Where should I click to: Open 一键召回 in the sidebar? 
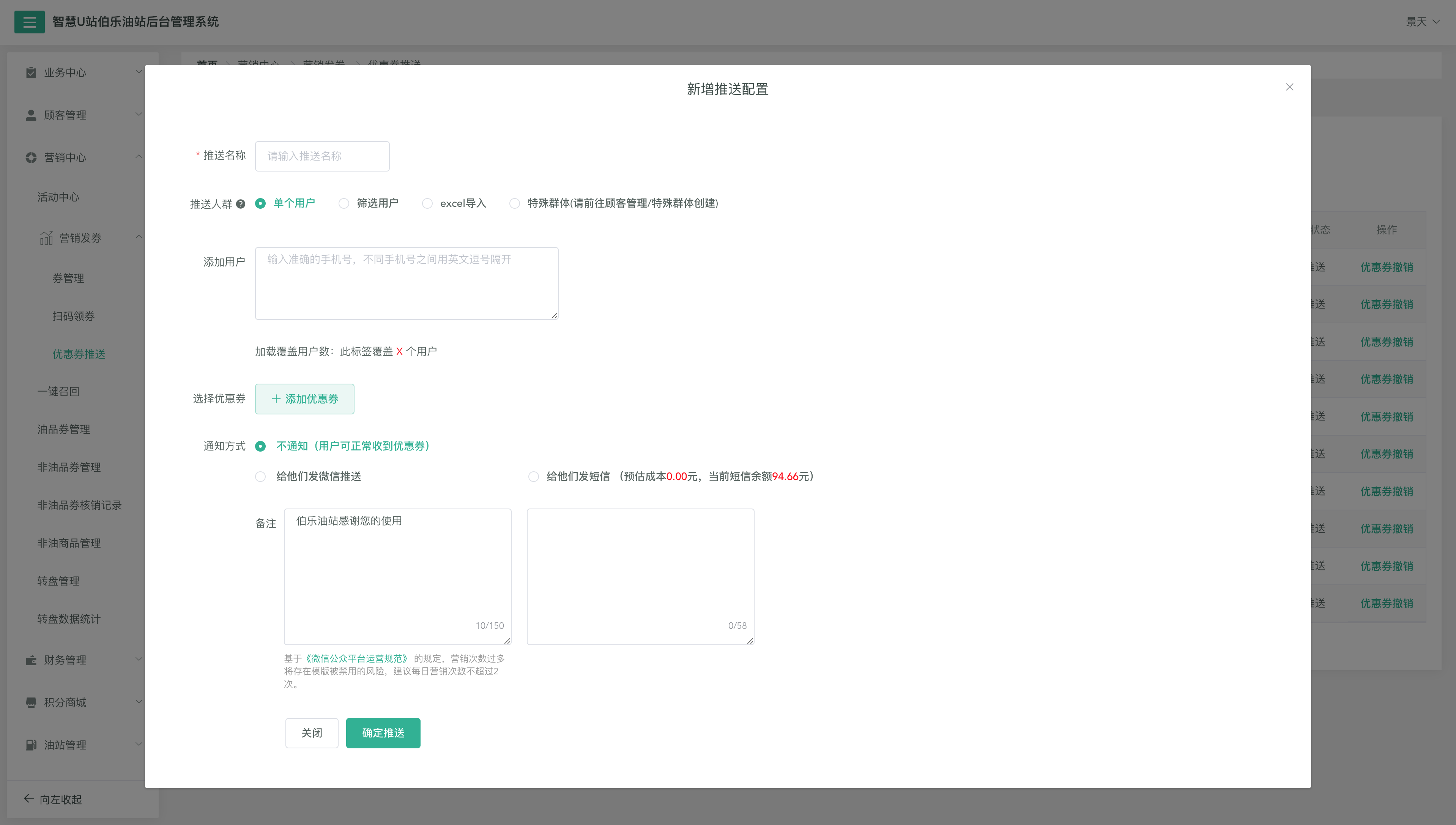58,392
